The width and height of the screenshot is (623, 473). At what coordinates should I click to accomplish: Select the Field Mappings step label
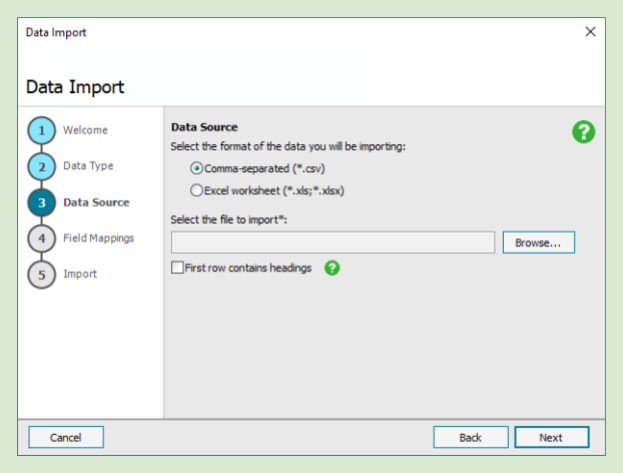pyautogui.click(x=98, y=238)
